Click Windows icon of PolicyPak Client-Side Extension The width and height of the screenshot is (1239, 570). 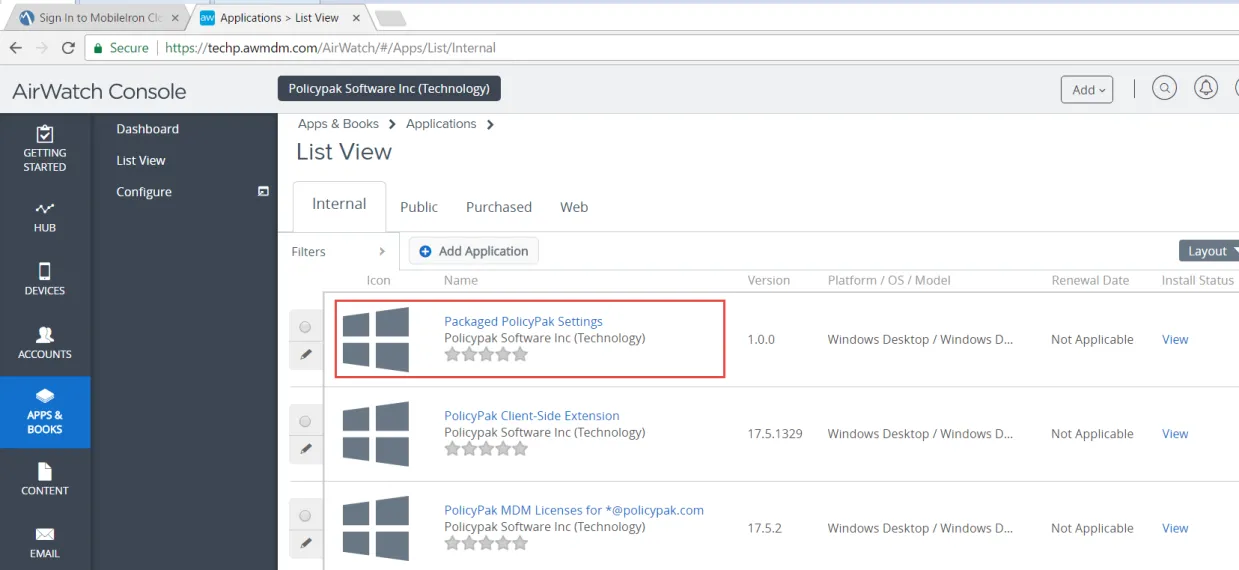(376, 434)
